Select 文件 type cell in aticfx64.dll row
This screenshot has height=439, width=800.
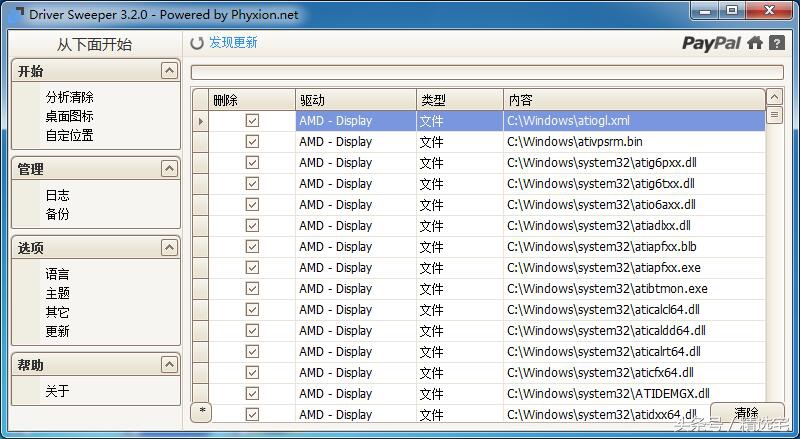point(460,373)
